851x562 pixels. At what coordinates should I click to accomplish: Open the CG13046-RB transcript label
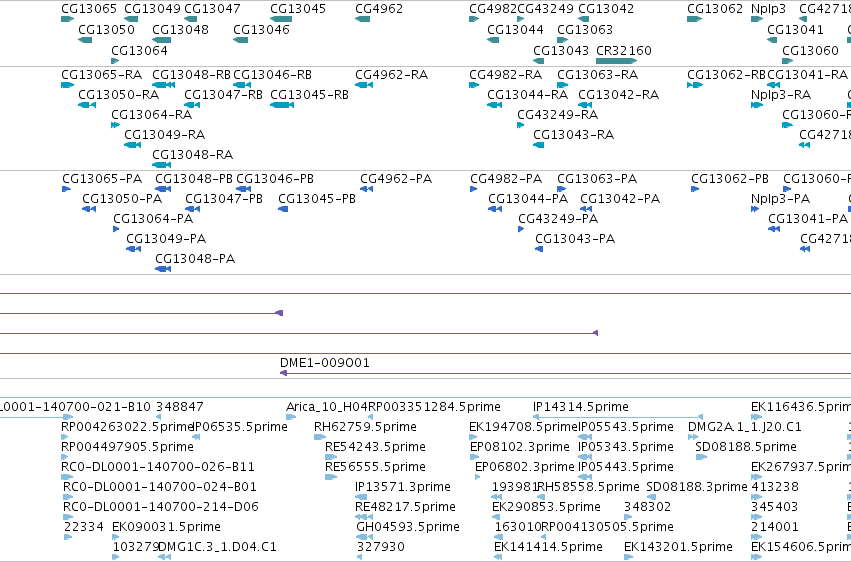tap(272, 74)
